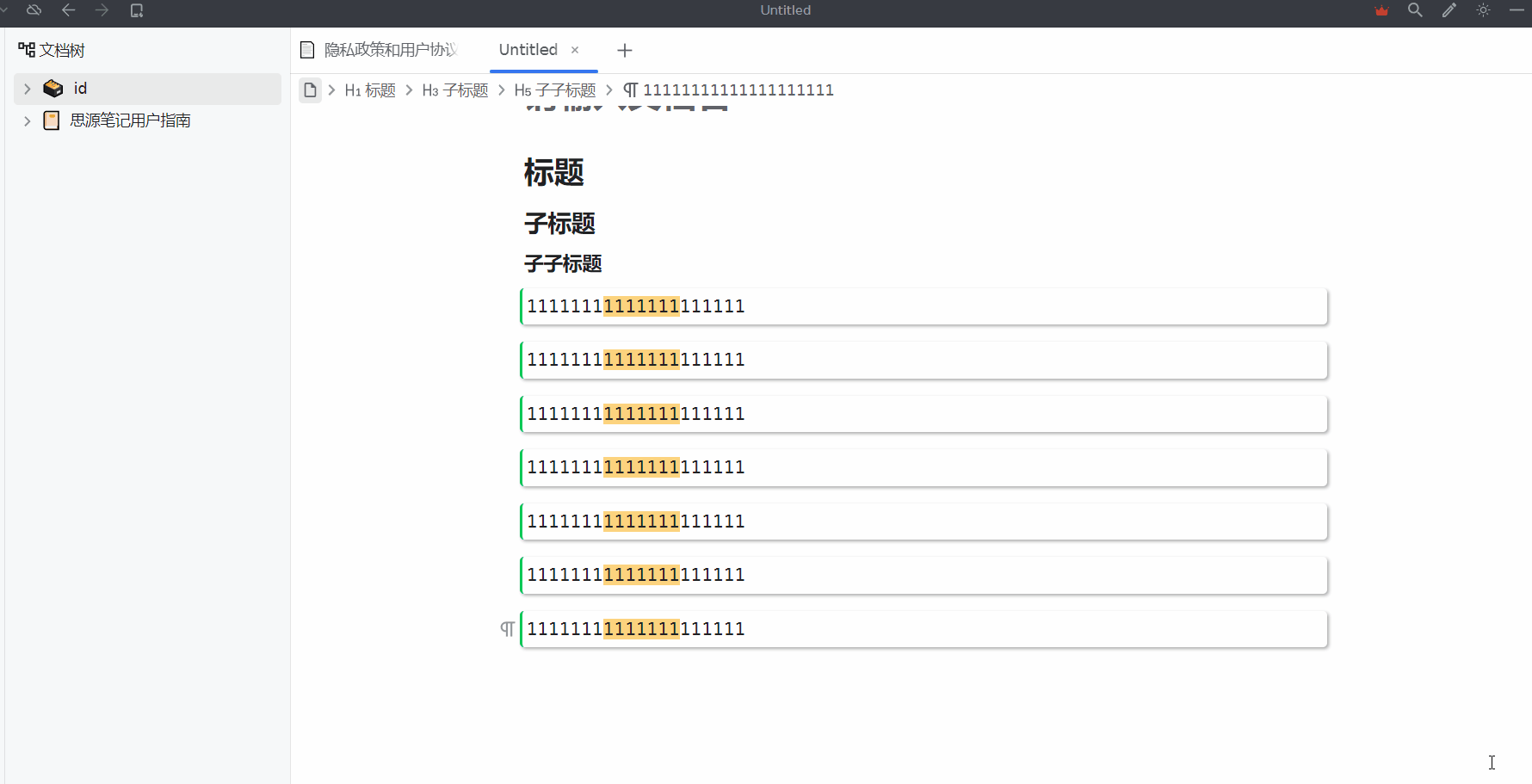The image size is (1532, 784).
Task: Switch to the 隐私政策和用户协议 tab
Action: coord(389,50)
